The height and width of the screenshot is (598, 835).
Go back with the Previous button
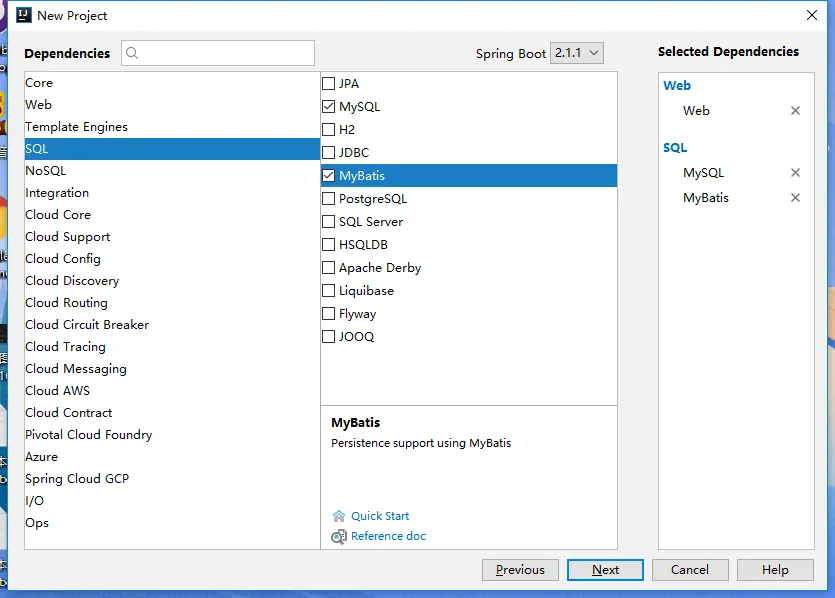pyautogui.click(x=520, y=570)
